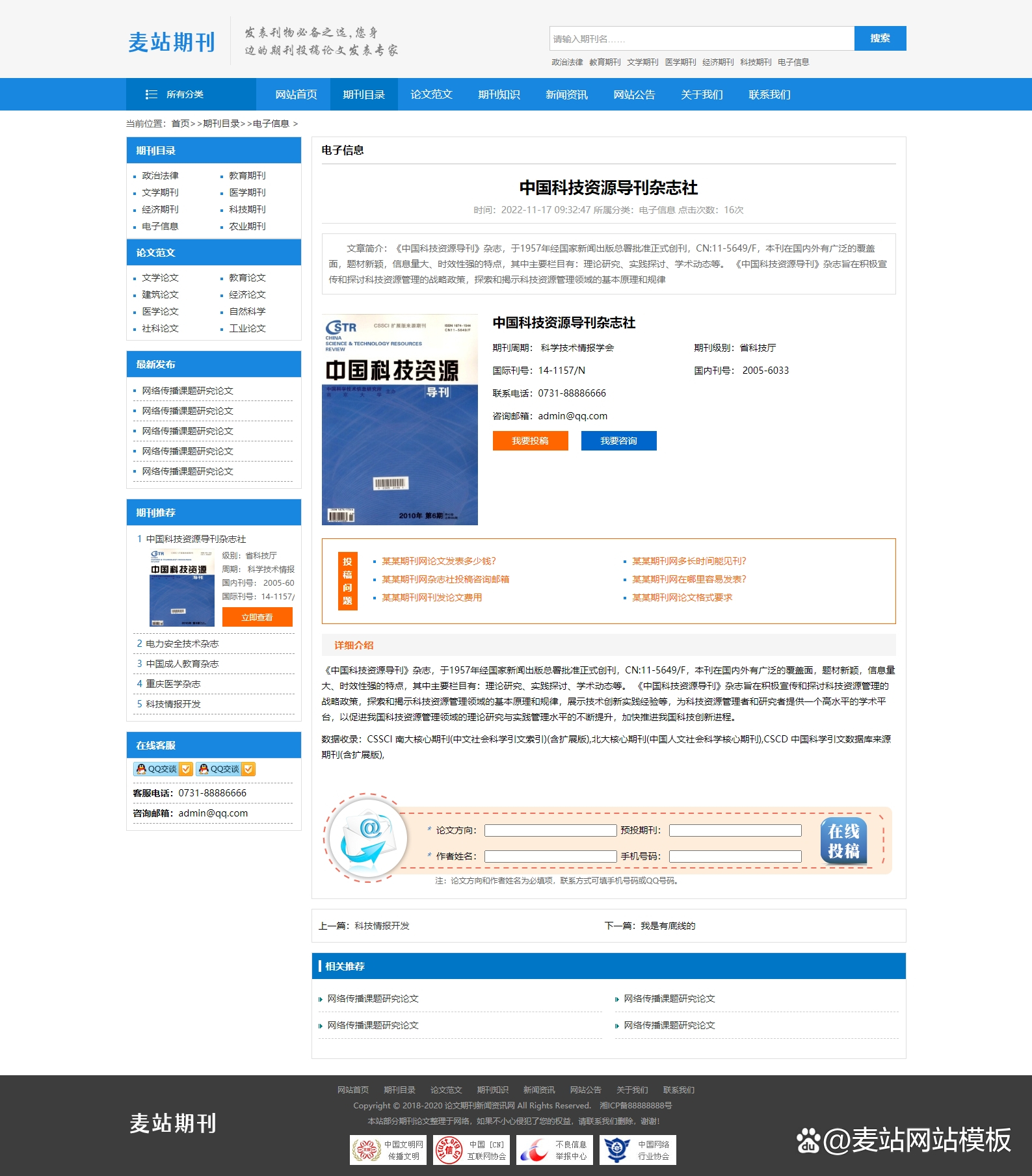Open 建筑论文 in 论文范文 sidebar
1032x1176 pixels.
[161, 294]
